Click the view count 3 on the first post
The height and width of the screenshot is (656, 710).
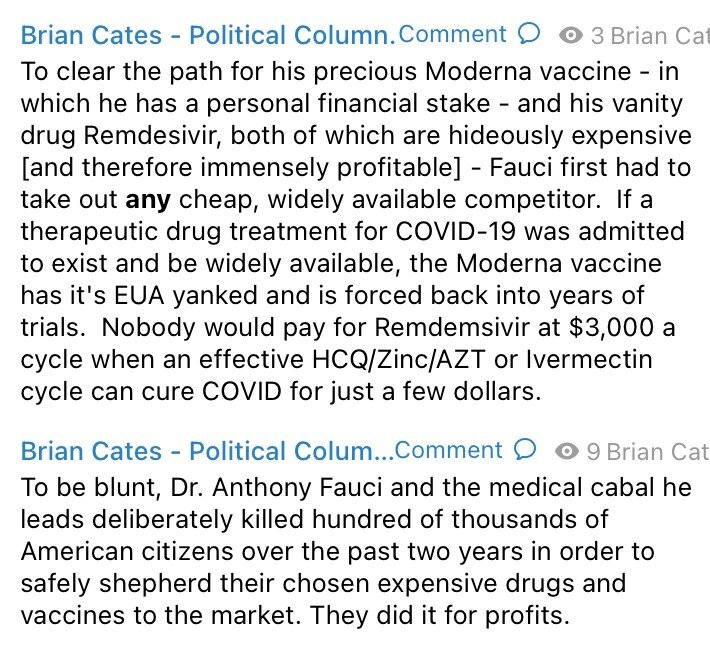click(x=597, y=36)
